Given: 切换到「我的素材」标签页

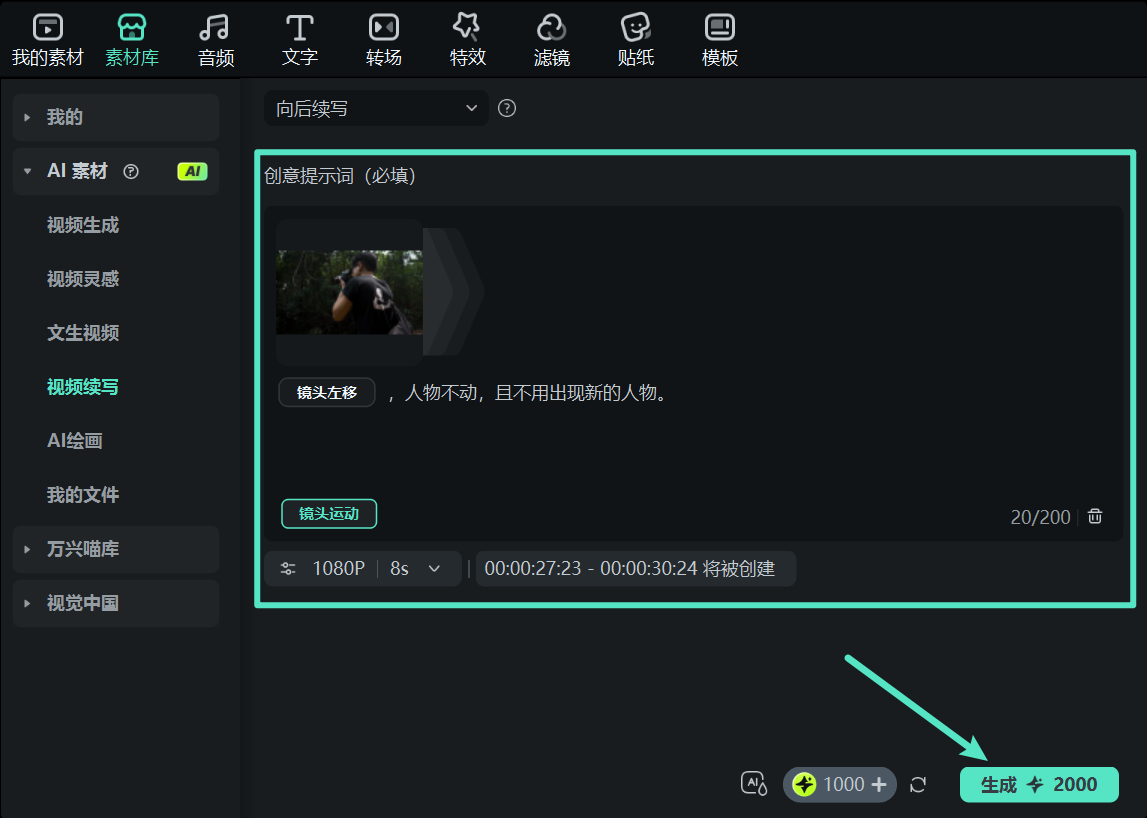Looking at the screenshot, I should point(48,38).
